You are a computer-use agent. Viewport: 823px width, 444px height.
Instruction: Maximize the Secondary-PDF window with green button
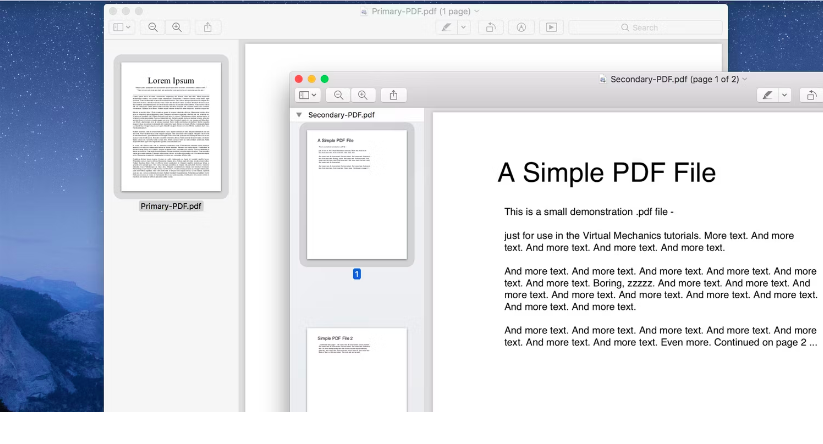pos(325,79)
